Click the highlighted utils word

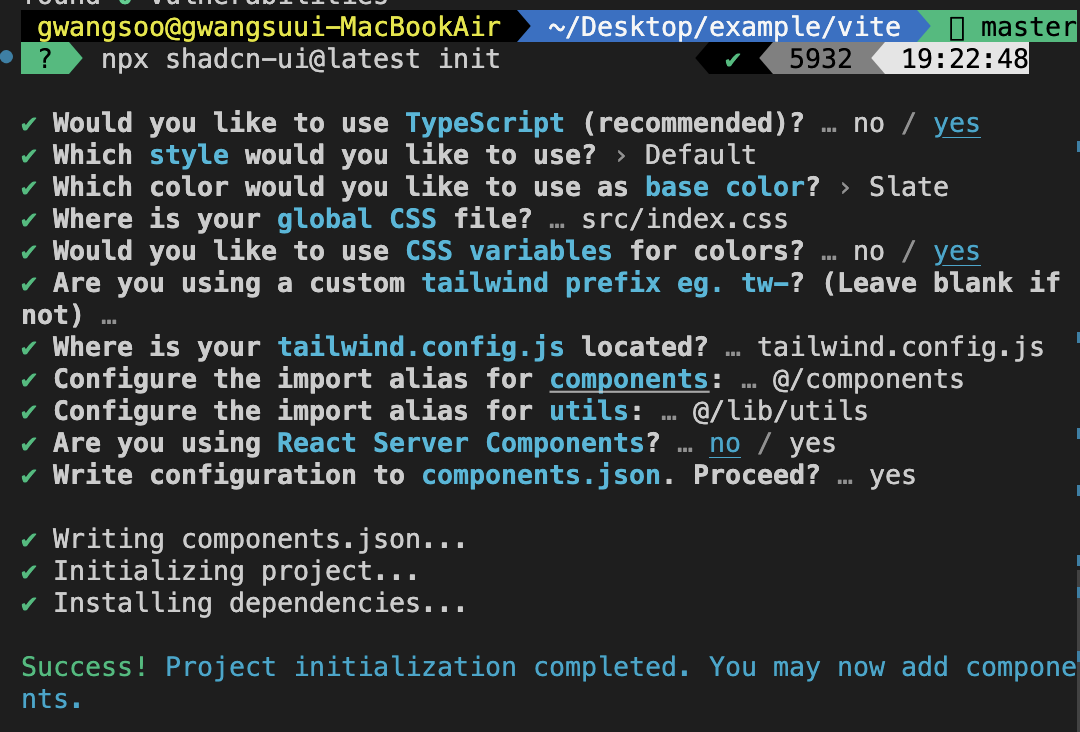pyautogui.click(x=589, y=411)
